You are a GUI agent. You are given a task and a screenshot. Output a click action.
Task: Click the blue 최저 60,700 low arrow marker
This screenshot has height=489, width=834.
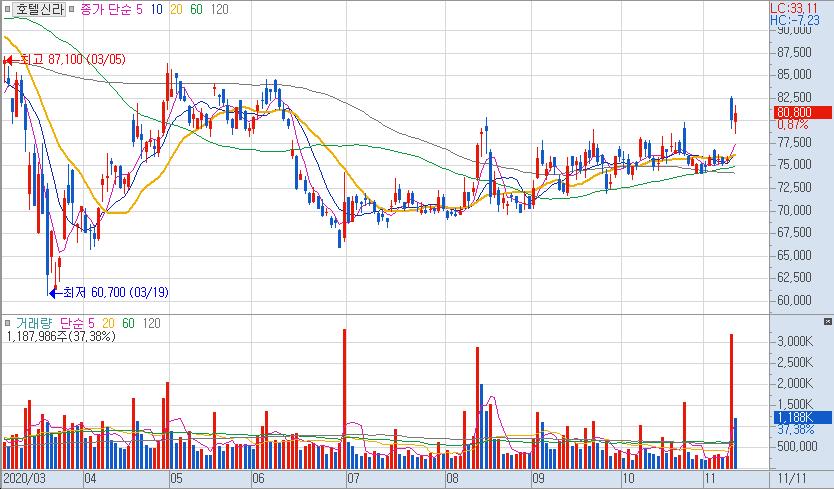[53, 293]
